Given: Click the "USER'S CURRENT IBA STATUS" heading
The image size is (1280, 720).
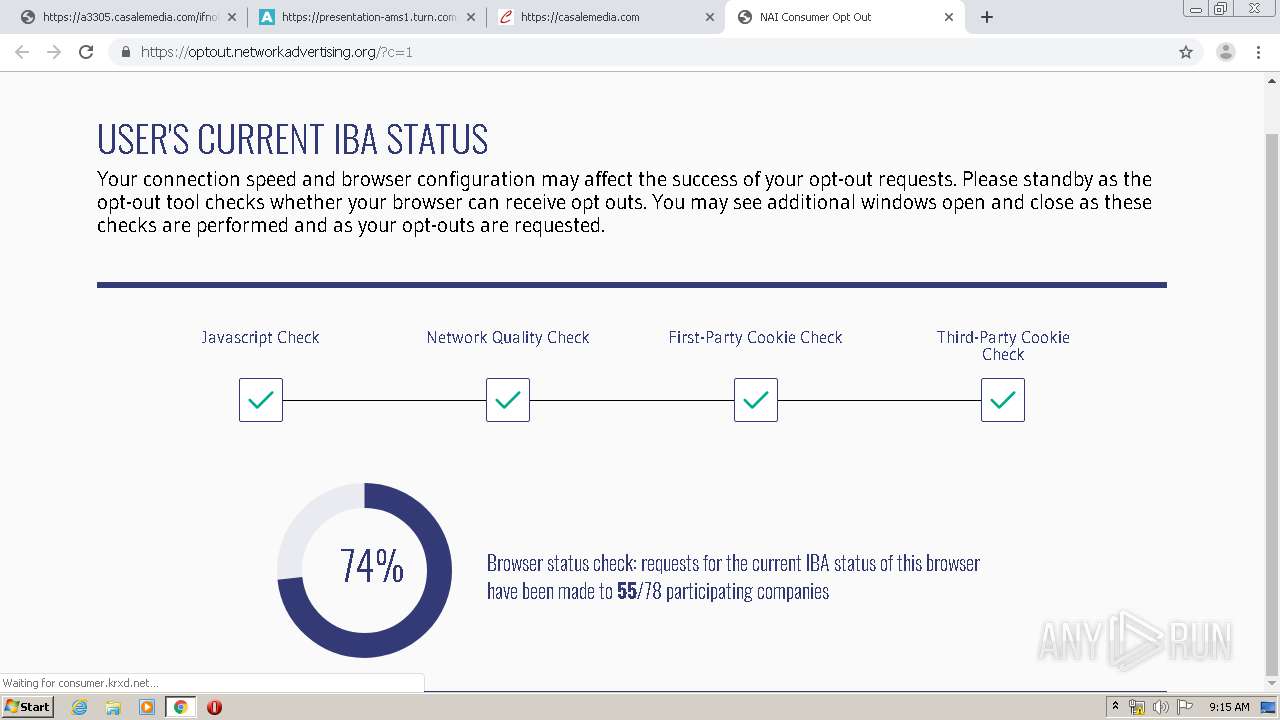Looking at the screenshot, I should pos(293,140).
